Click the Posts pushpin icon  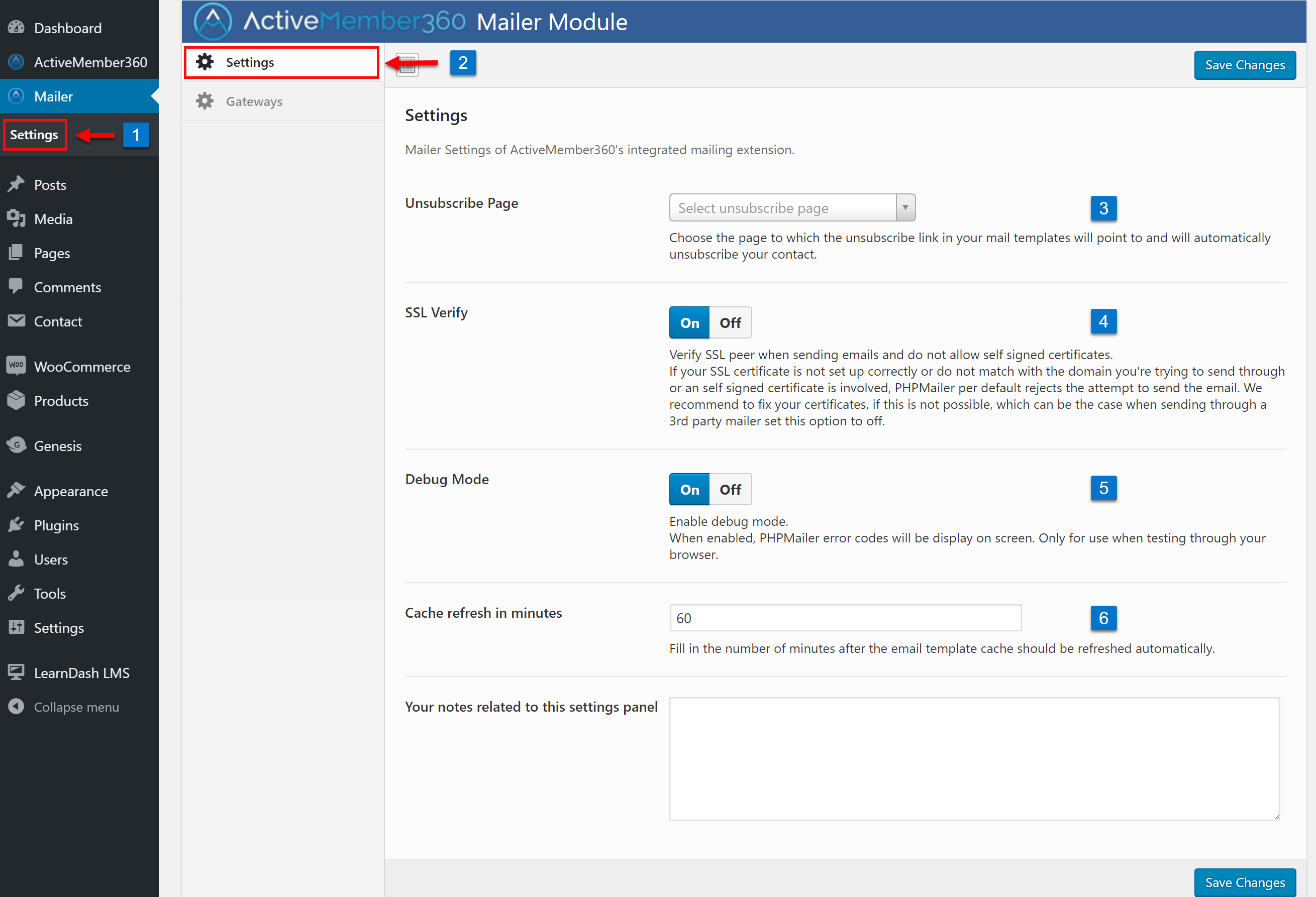[x=17, y=184]
